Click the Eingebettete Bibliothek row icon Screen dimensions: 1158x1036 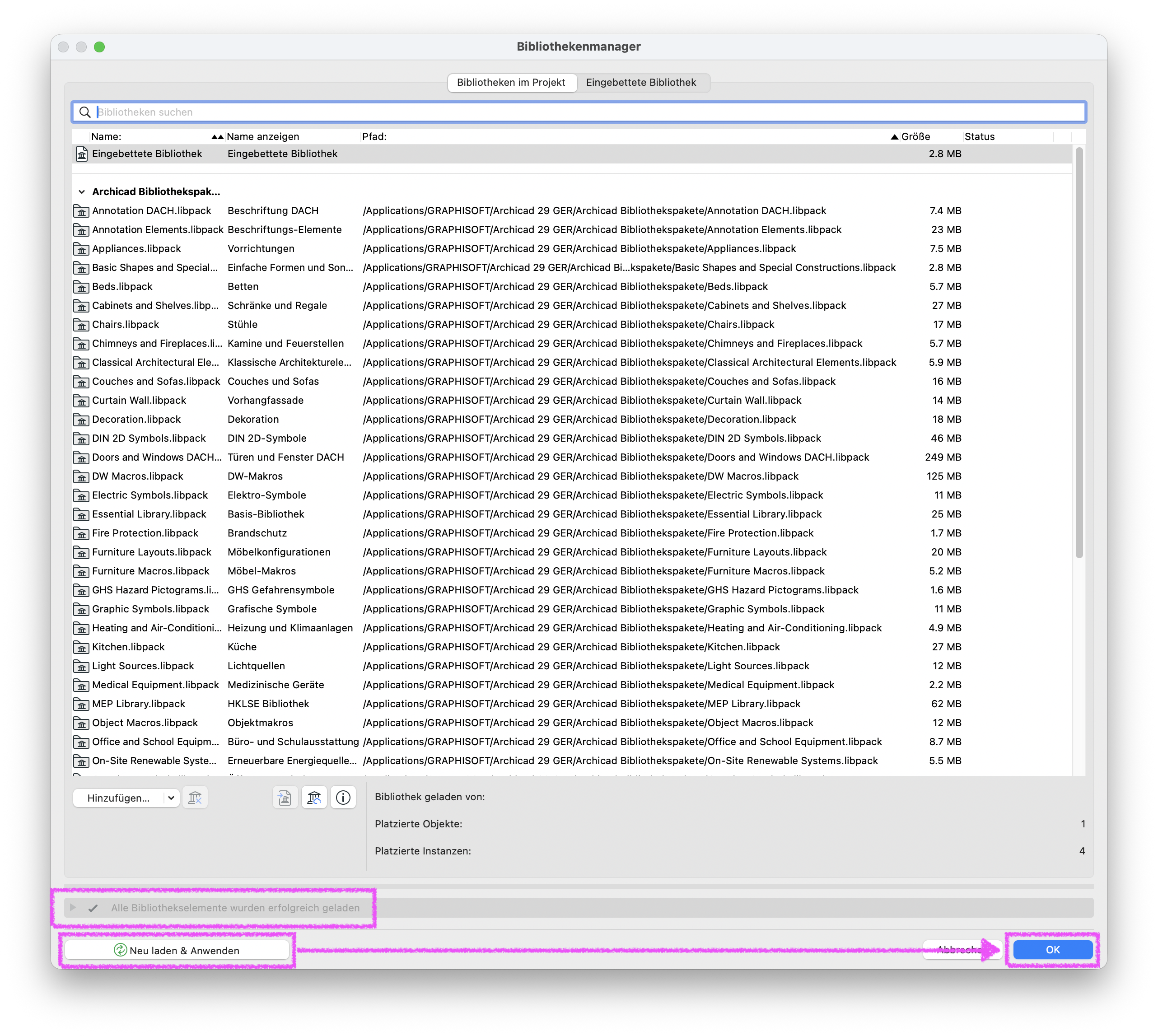tap(81, 154)
